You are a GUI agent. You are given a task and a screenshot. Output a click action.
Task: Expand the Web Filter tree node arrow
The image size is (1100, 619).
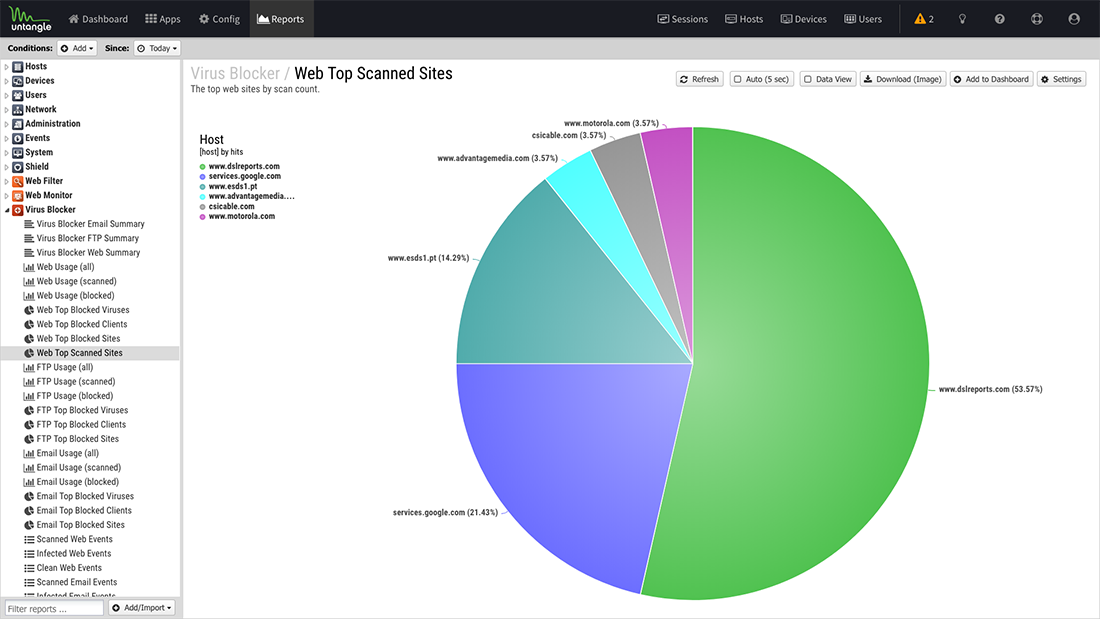click(x=6, y=181)
